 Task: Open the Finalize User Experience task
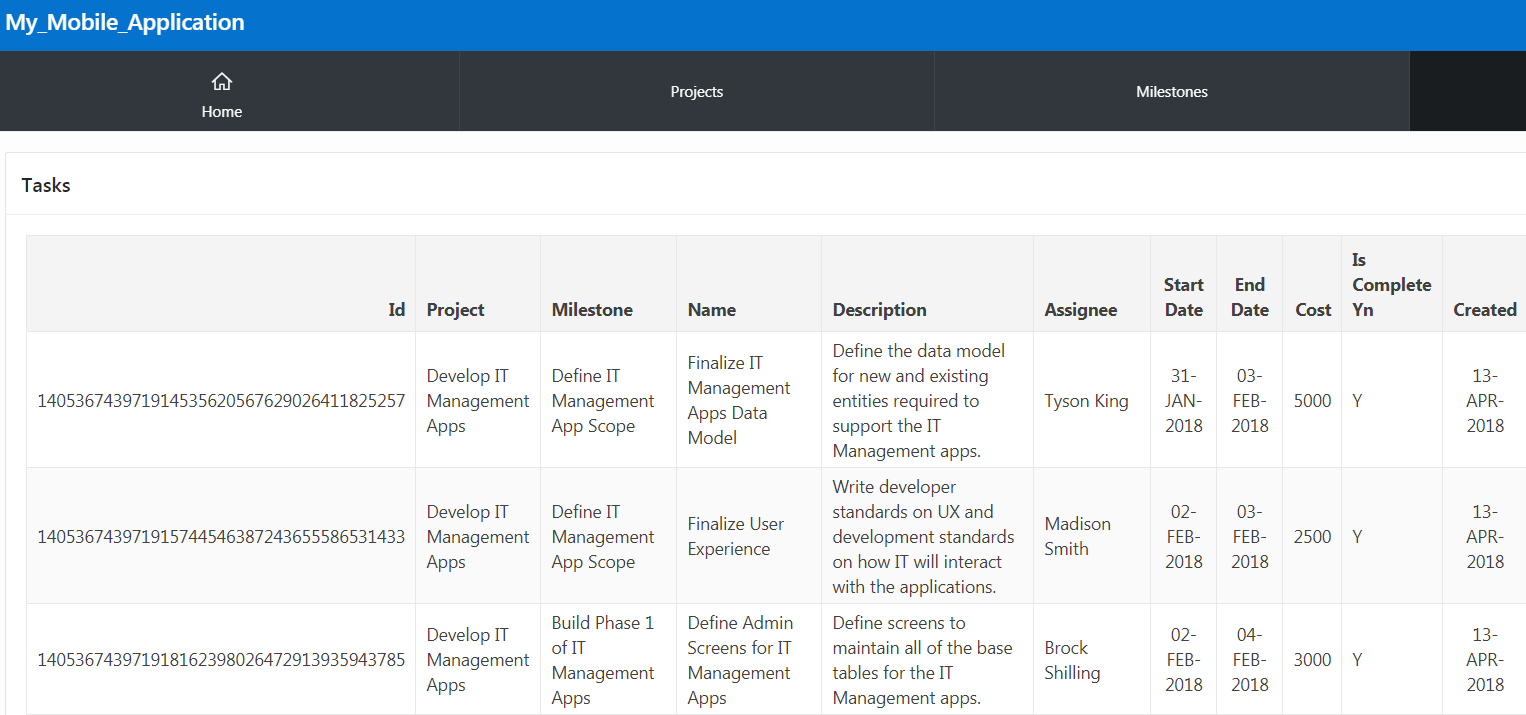[x=735, y=536]
